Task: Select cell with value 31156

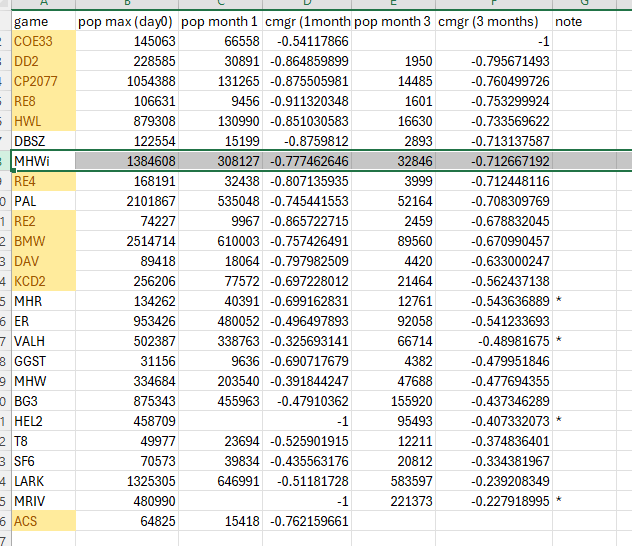Action: (127, 361)
